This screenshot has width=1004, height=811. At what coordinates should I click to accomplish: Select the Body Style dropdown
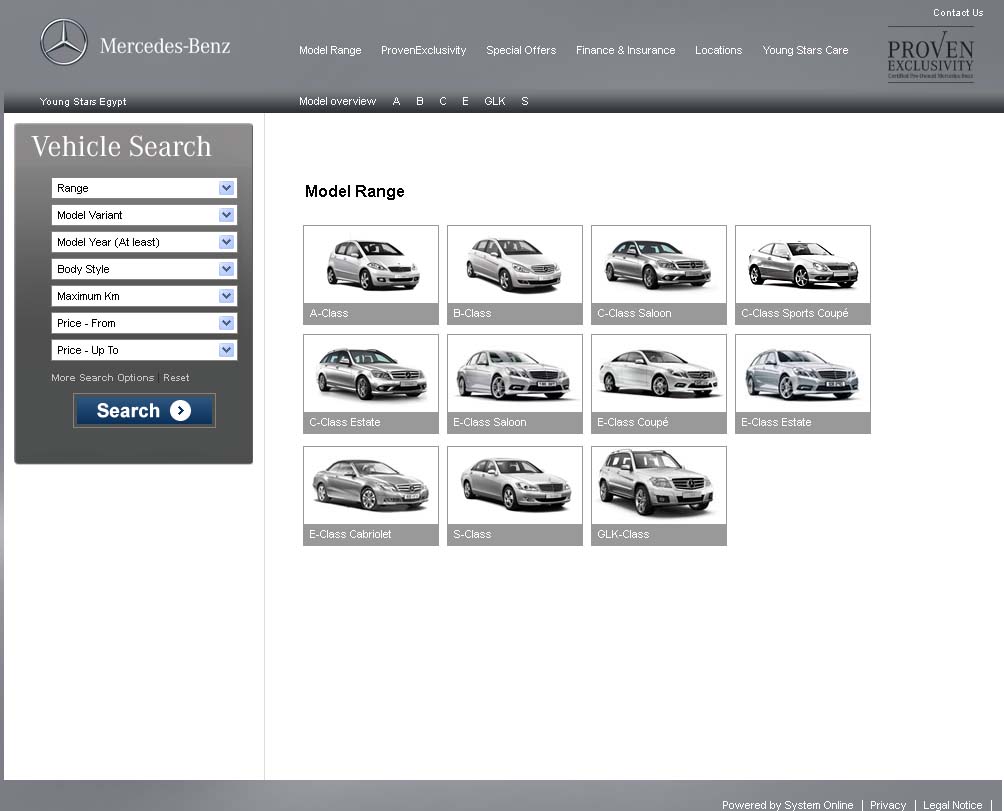pyautogui.click(x=144, y=269)
